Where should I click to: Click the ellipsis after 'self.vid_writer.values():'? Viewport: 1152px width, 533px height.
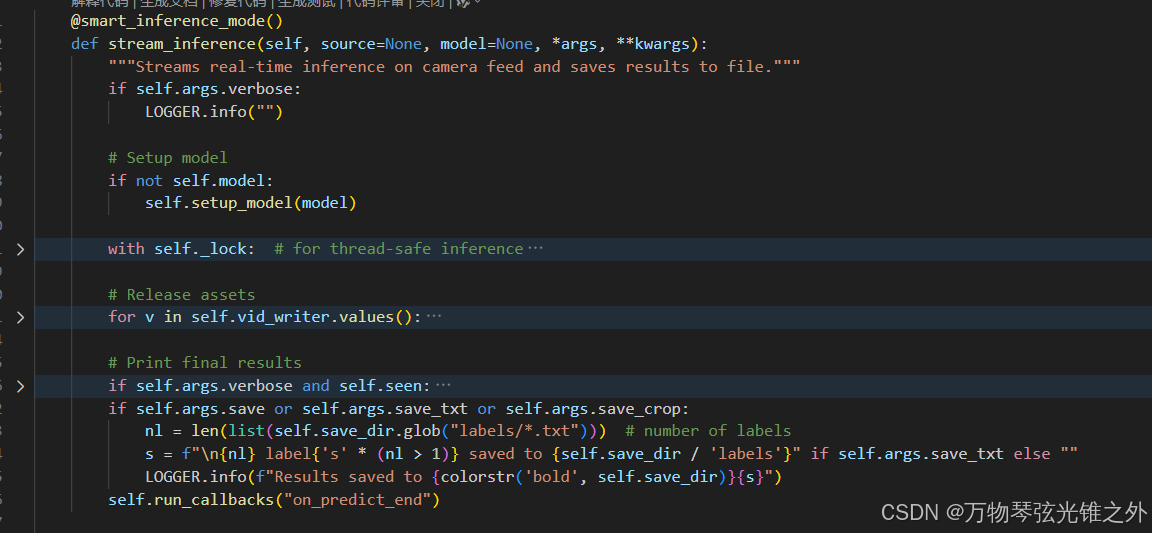point(434,318)
